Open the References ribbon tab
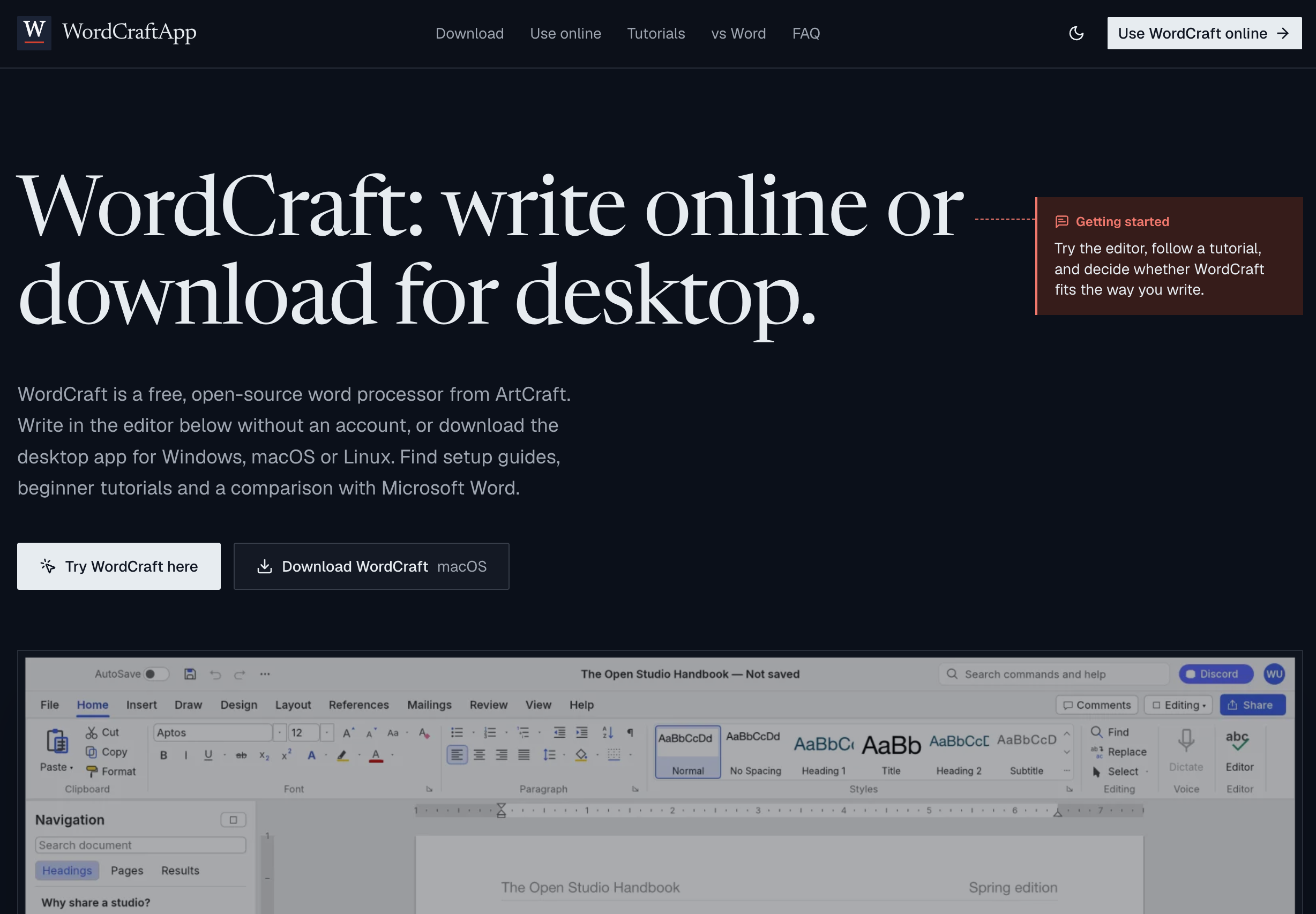This screenshot has width=1316, height=914. point(358,705)
